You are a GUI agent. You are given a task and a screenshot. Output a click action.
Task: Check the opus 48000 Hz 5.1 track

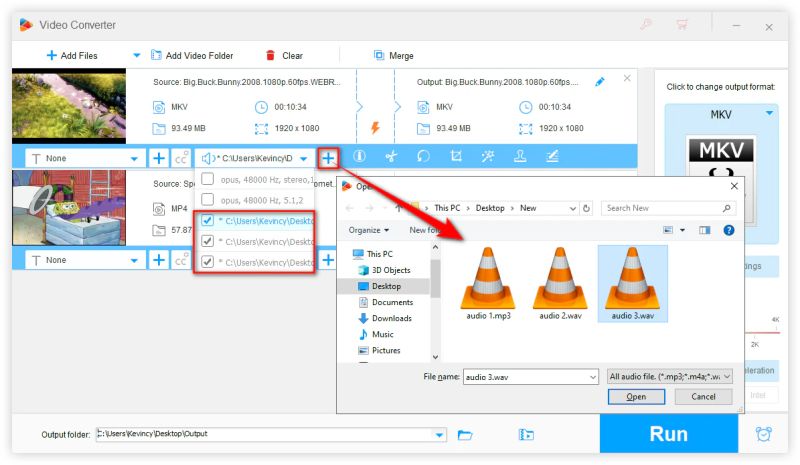pos(207,199)
